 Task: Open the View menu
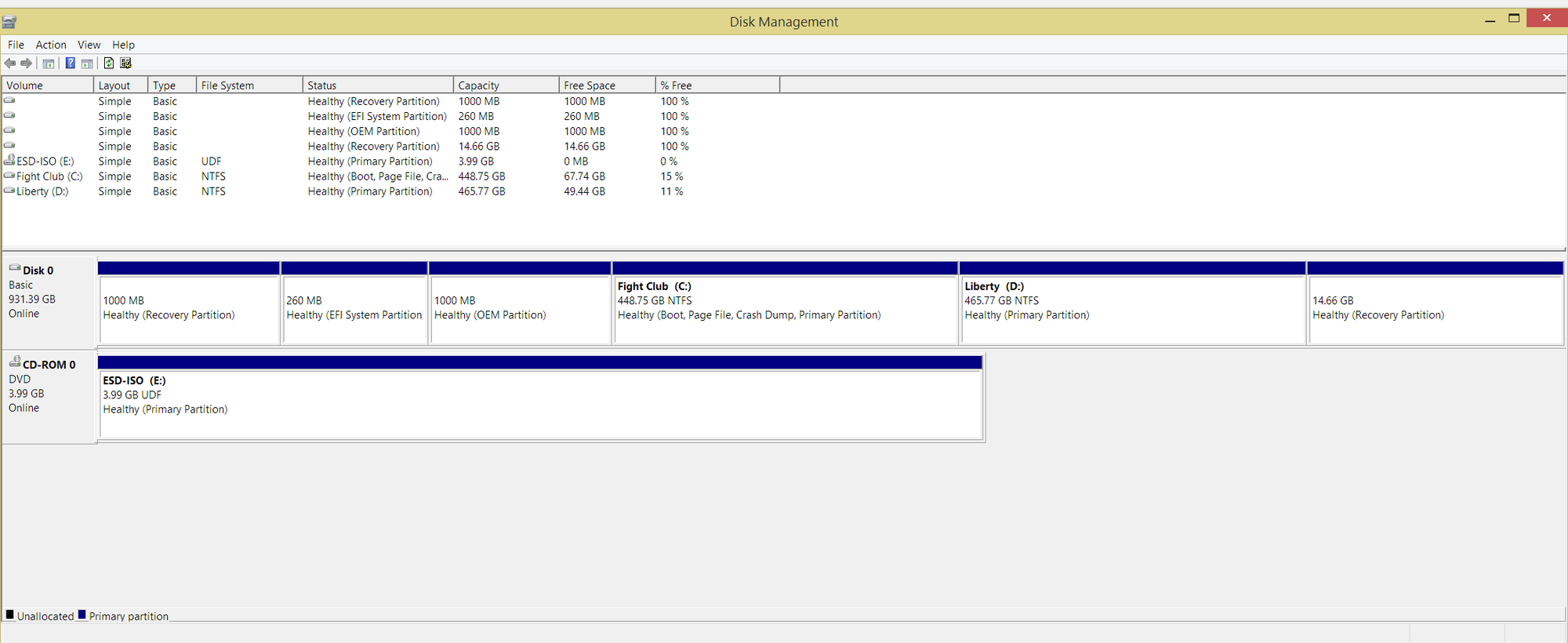coord(89,45)
